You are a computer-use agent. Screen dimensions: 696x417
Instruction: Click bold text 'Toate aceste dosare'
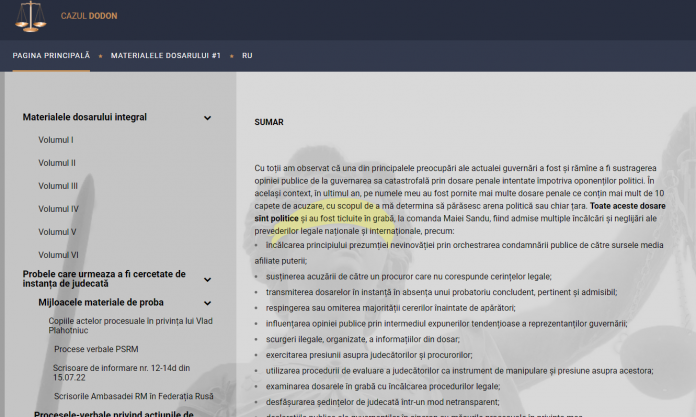point(627,206)
